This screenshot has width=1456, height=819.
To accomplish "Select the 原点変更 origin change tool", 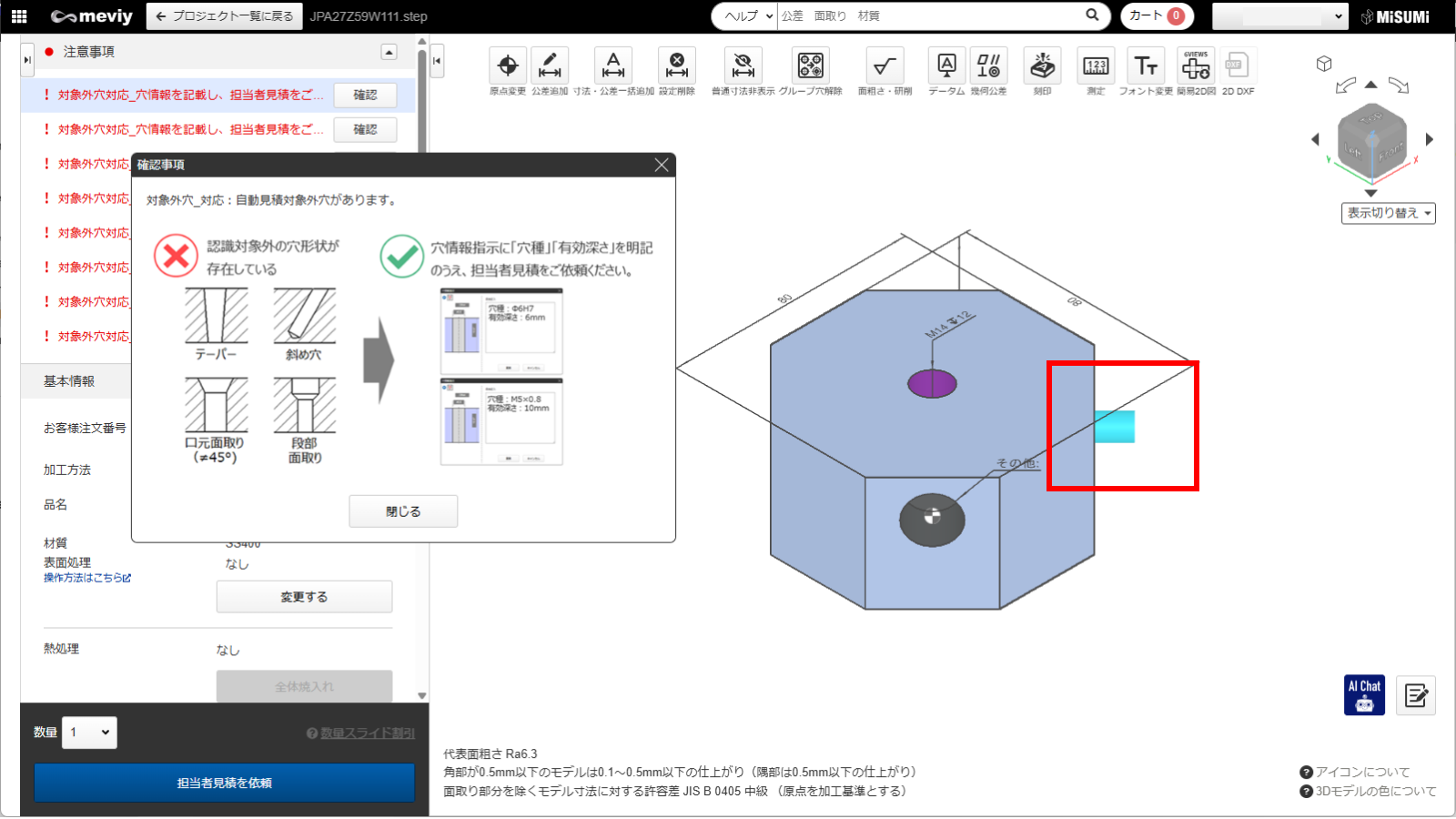I will point(508,66).
